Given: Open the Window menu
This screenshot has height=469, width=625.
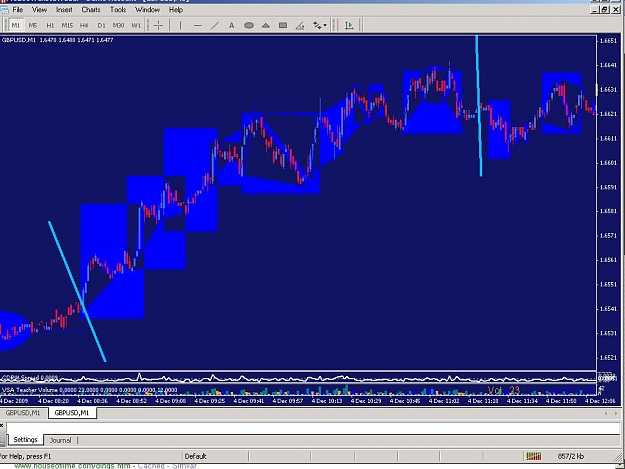Looking at the screenshot, I should [147, 10].
